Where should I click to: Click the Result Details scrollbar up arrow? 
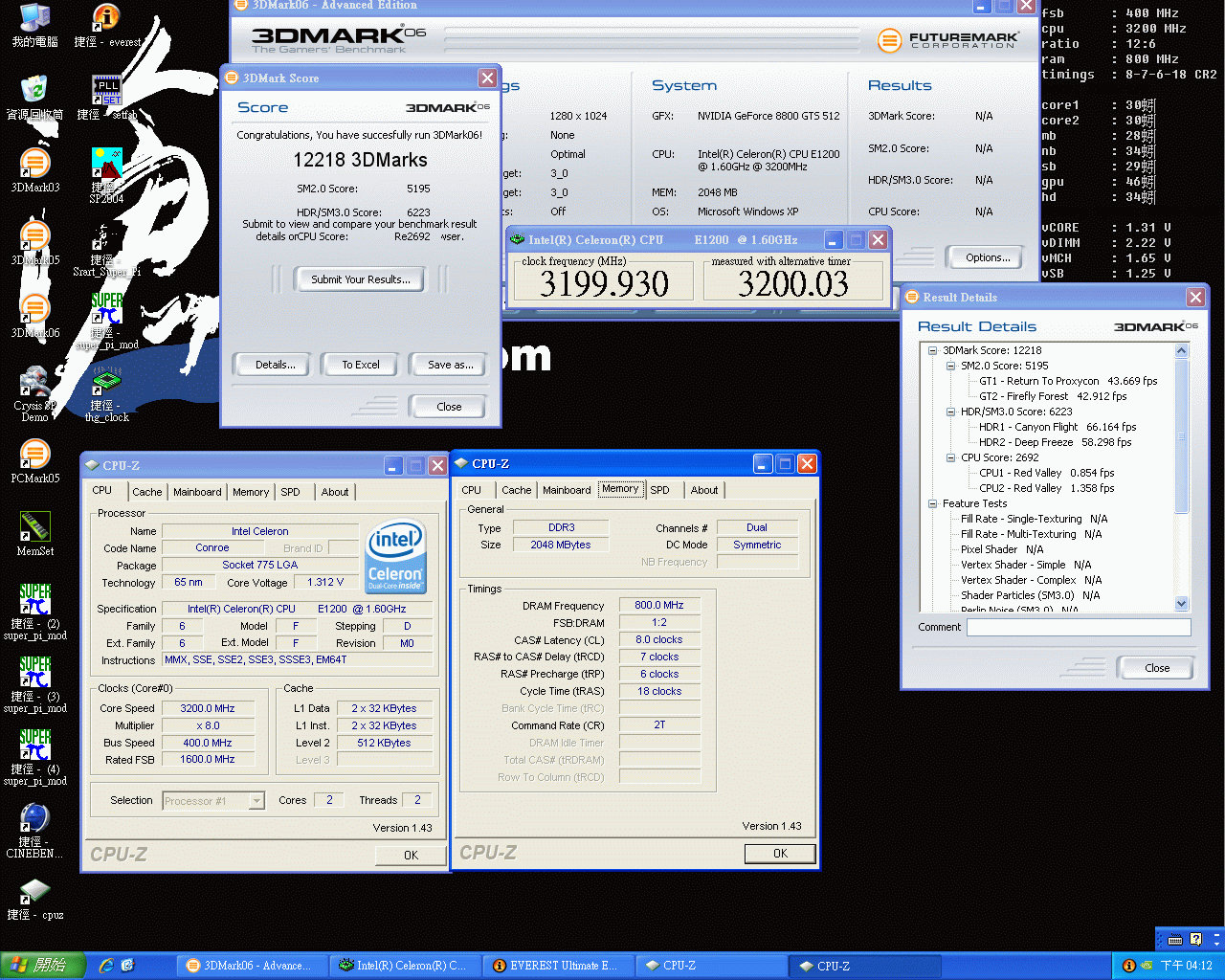tap(1181, 350)
